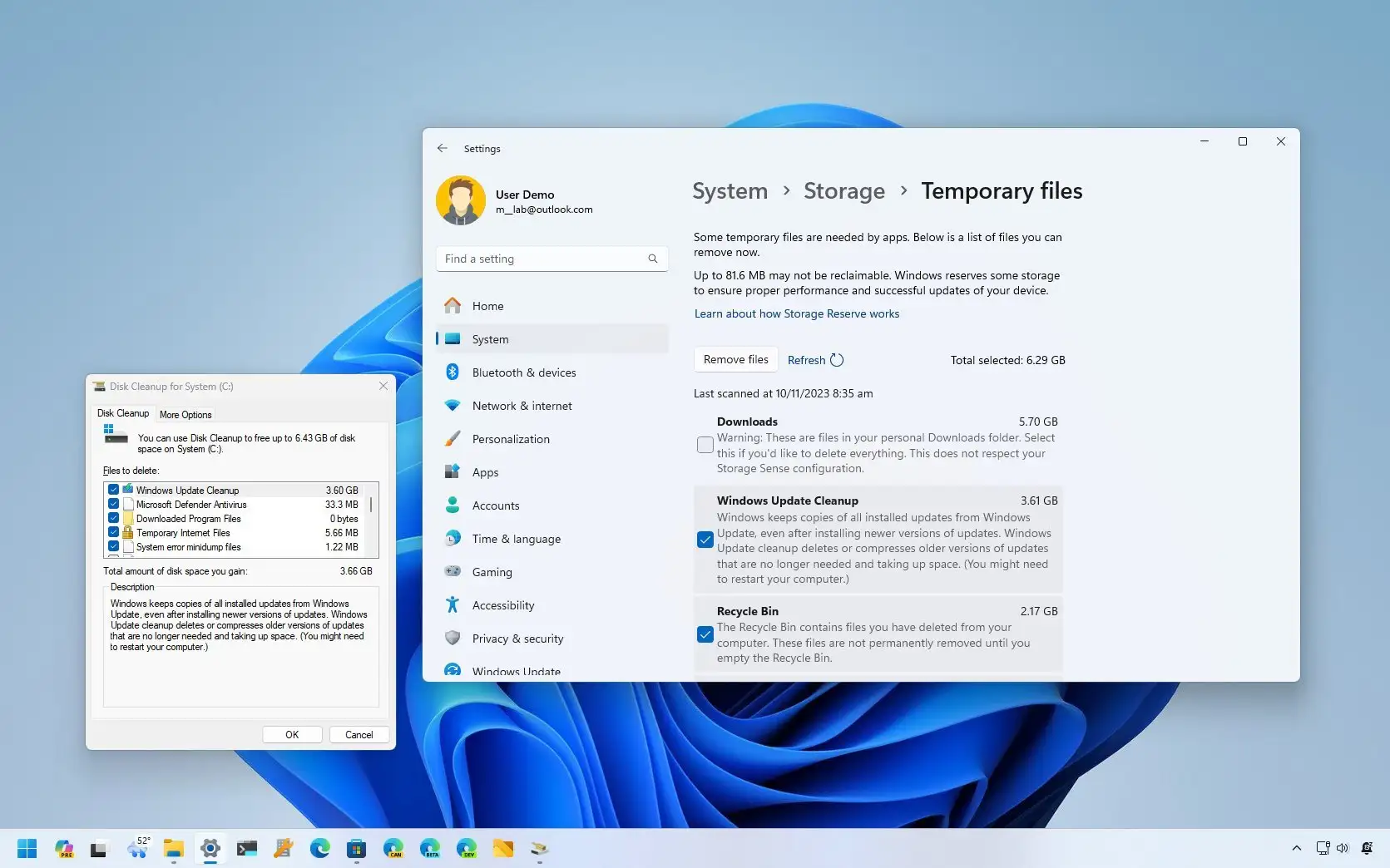Open notifications bell in system tray
Viewport: 1390px width, 868px height.
pos(1367,848)
